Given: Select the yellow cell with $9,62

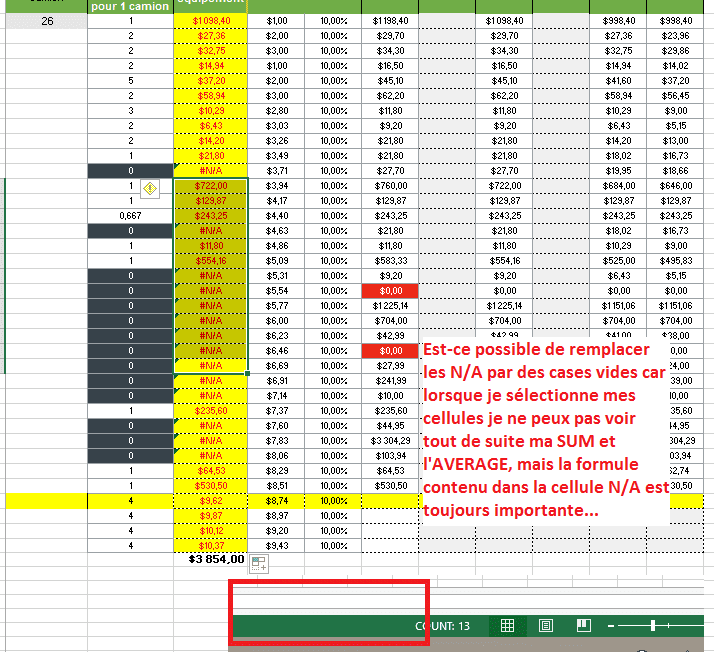Looking at the screenshot, I should pos(210,500).
